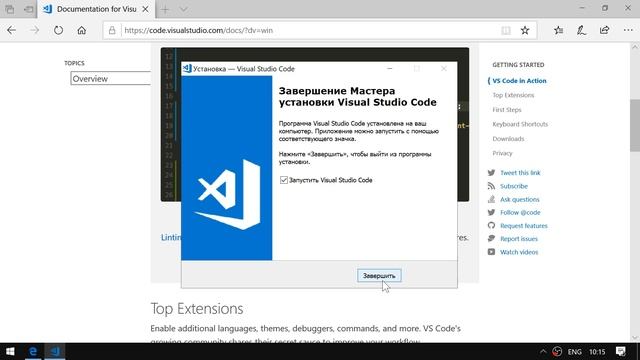Go back in the Edge browser
The image size is (640, 360).
point(12,30)
